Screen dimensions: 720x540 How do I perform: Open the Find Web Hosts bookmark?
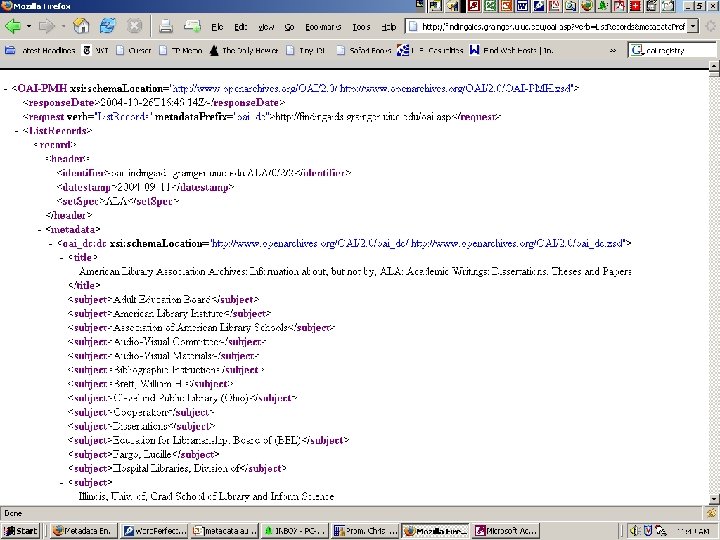(512, 51)
